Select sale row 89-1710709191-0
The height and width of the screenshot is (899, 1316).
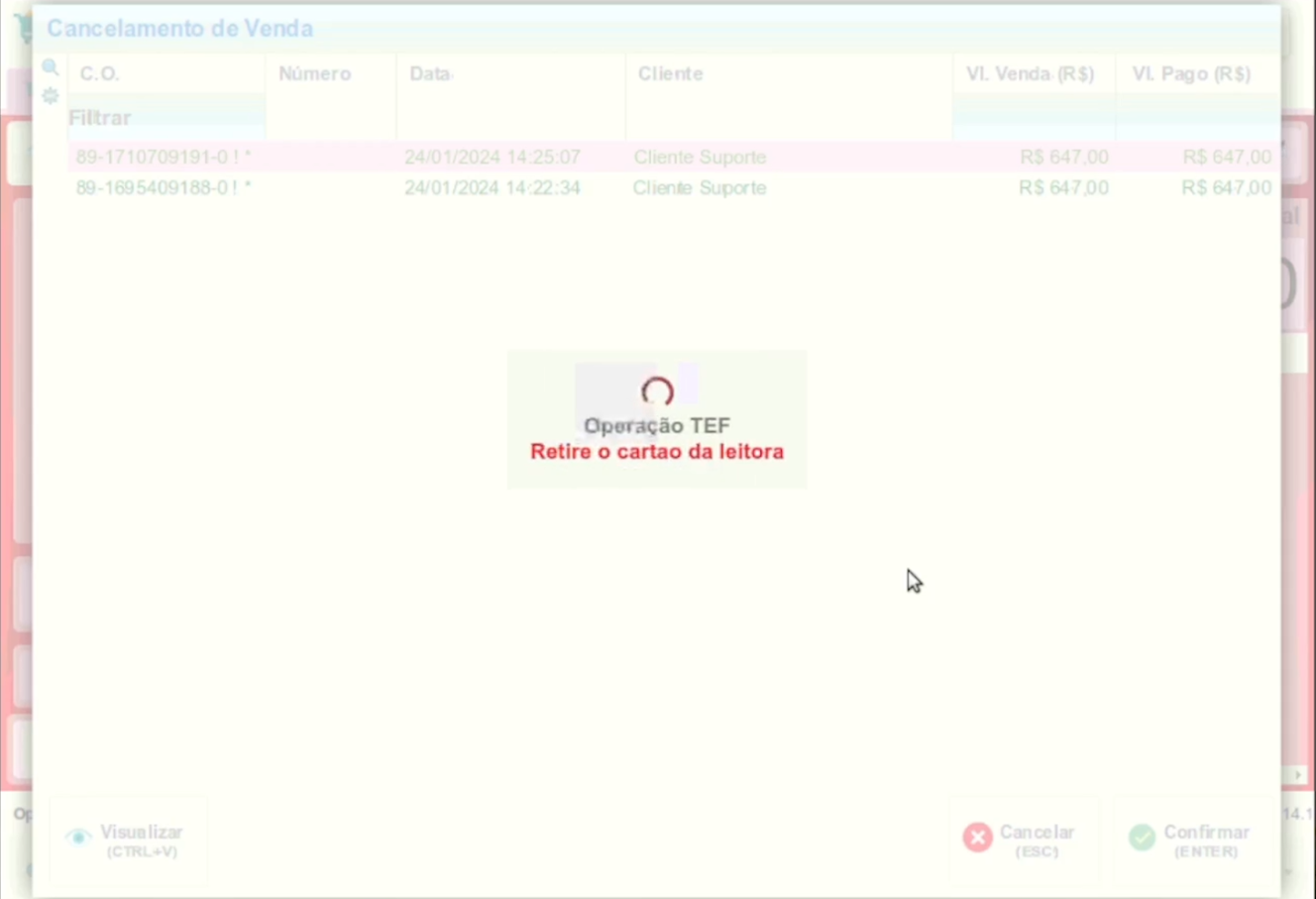point(164,158)
